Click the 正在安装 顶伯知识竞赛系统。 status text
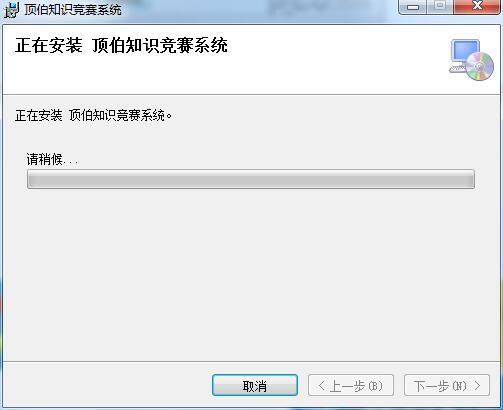This screenshot has height=410, width=503. (93, 116)
